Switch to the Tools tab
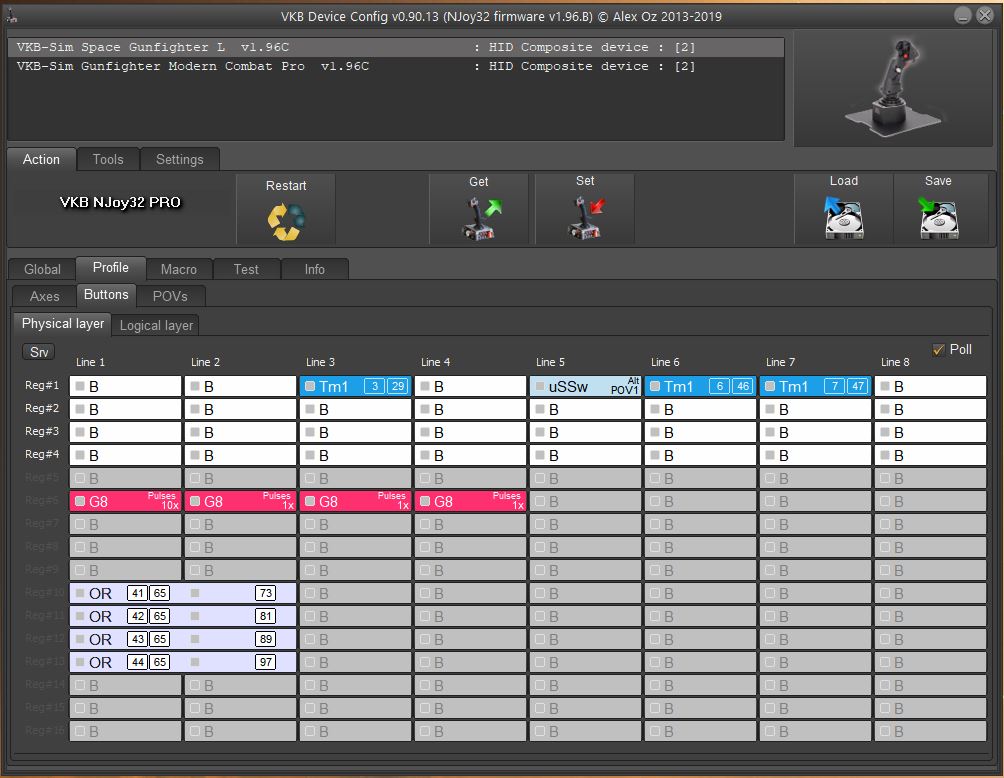Screen dimensions: 1004x778 pos(108,159)
